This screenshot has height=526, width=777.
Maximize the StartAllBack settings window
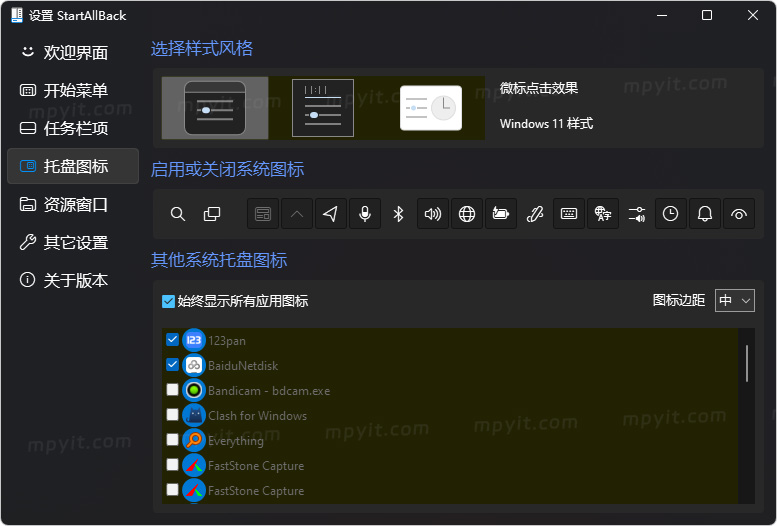tap(707, 15)
